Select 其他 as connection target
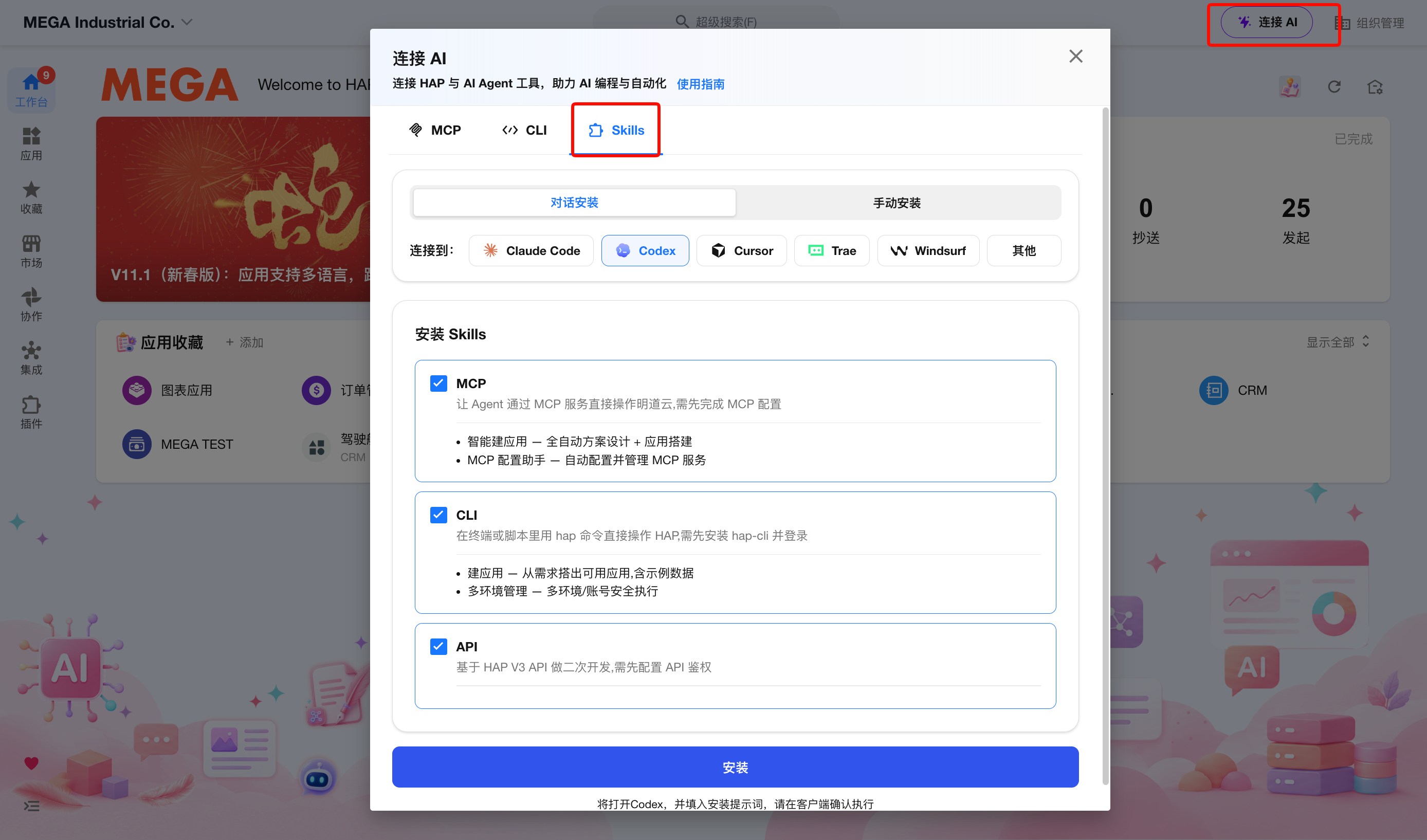 [x=1024, y=250]
